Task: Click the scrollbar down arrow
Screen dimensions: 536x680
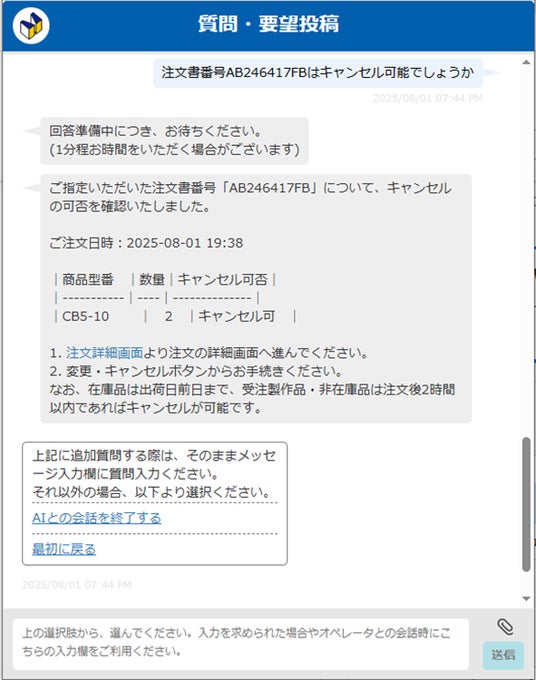Action: [x=526, y=598]
